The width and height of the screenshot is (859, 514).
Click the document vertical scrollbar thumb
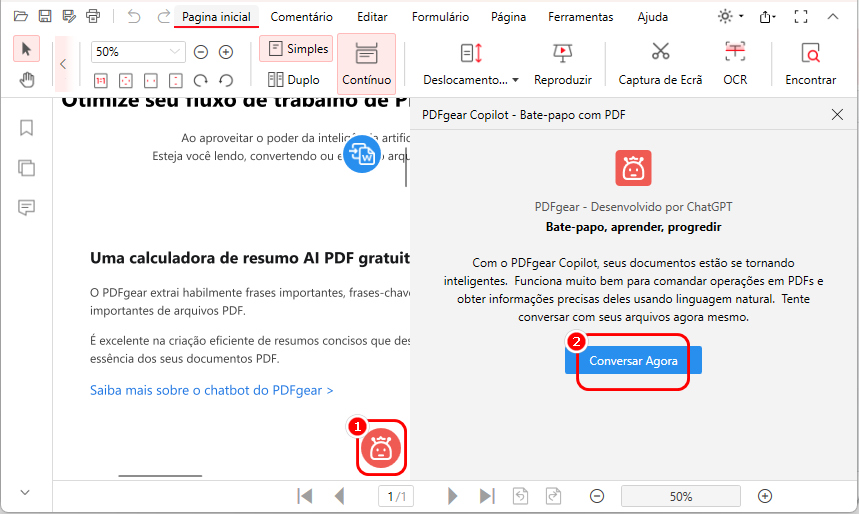click(406, 167)
